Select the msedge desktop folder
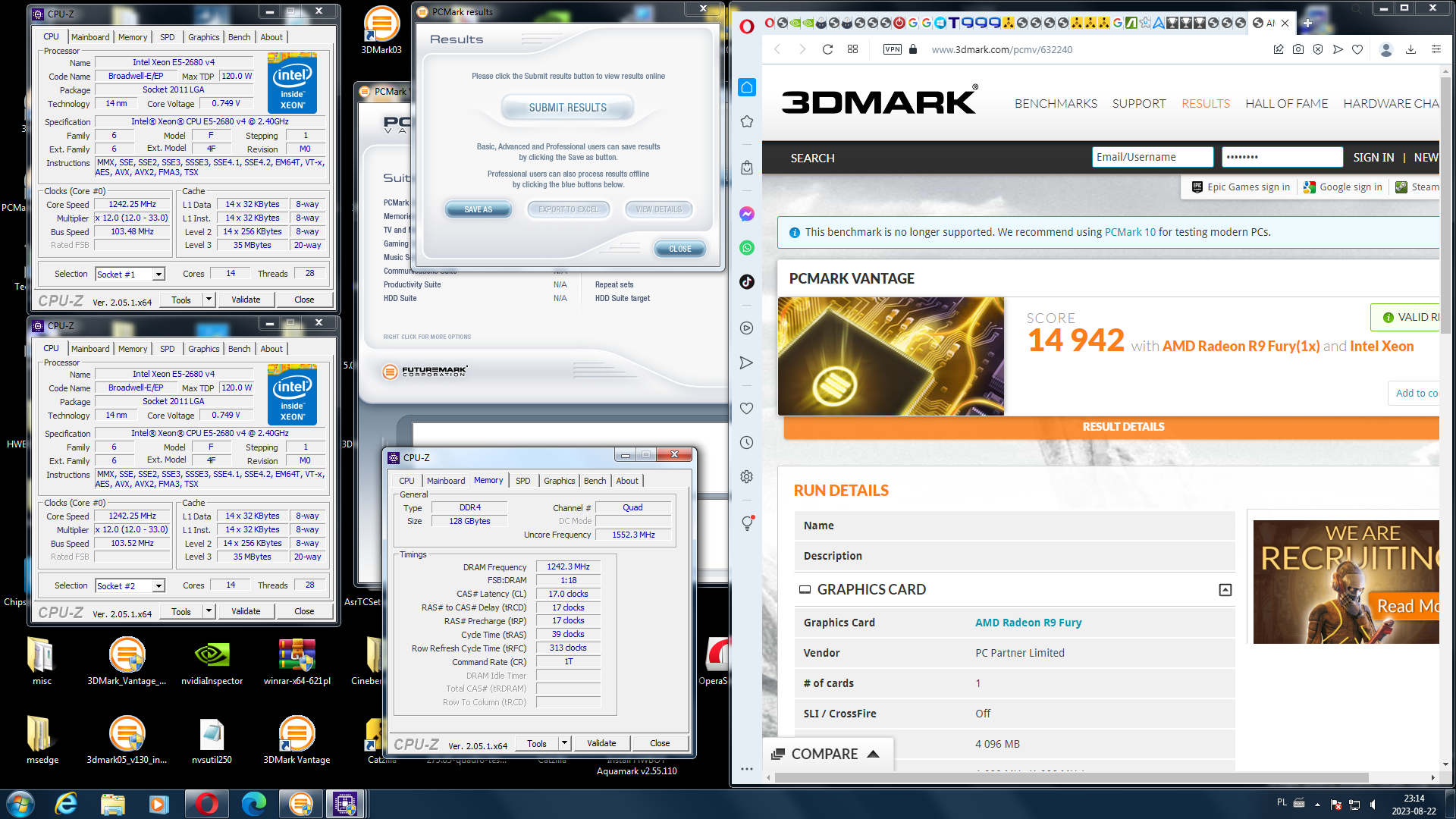The image size is (1456, 819). coord(42,740)
